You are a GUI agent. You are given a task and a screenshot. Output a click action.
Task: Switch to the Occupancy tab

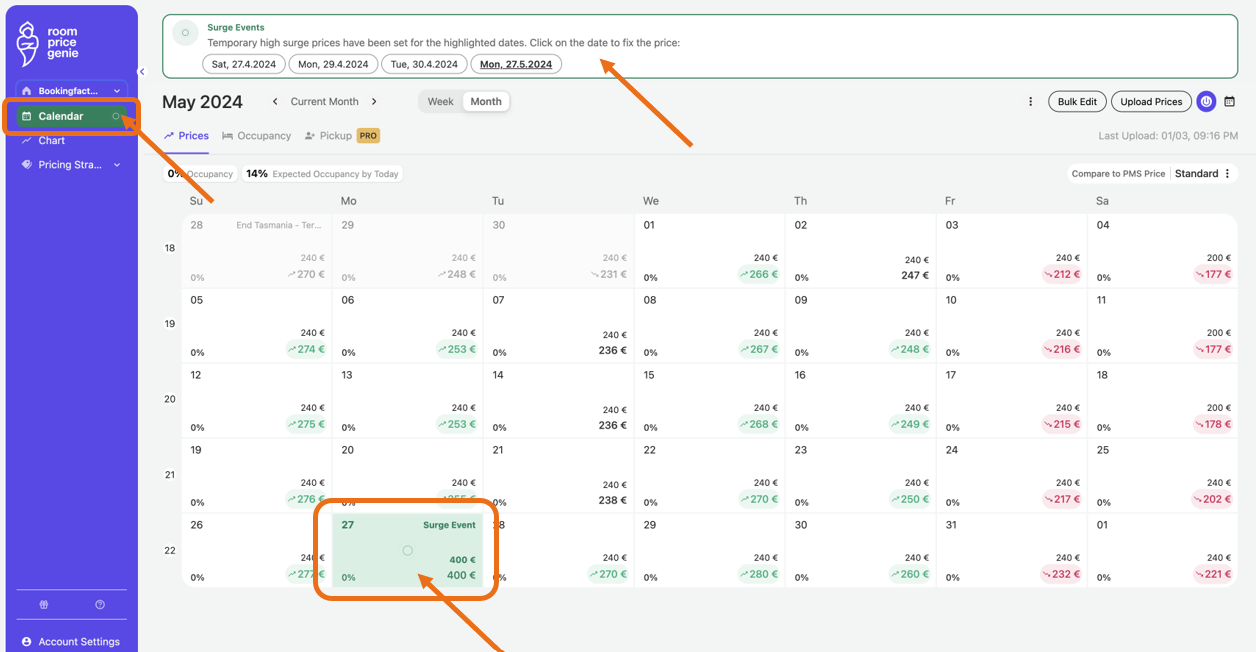click(x=257, y=136)
